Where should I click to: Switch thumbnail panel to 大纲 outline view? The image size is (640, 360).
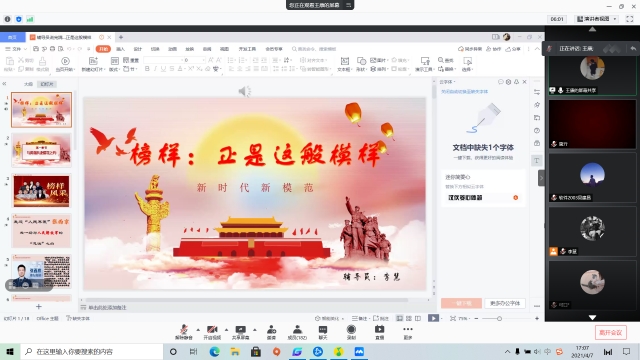(x=28, y=84)
